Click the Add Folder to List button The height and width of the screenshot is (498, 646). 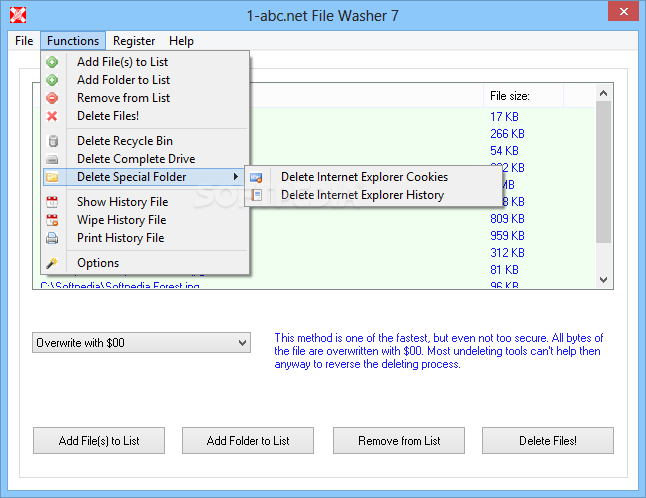pos(248,441)
